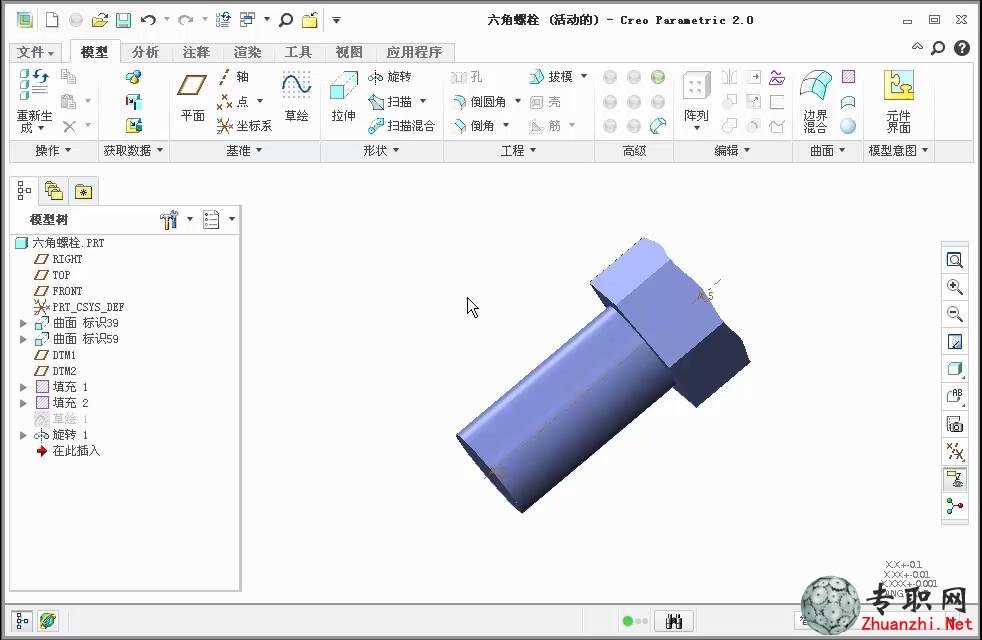
Task: Create a datum 轴 axis
Action: click(x=234, y=77)
